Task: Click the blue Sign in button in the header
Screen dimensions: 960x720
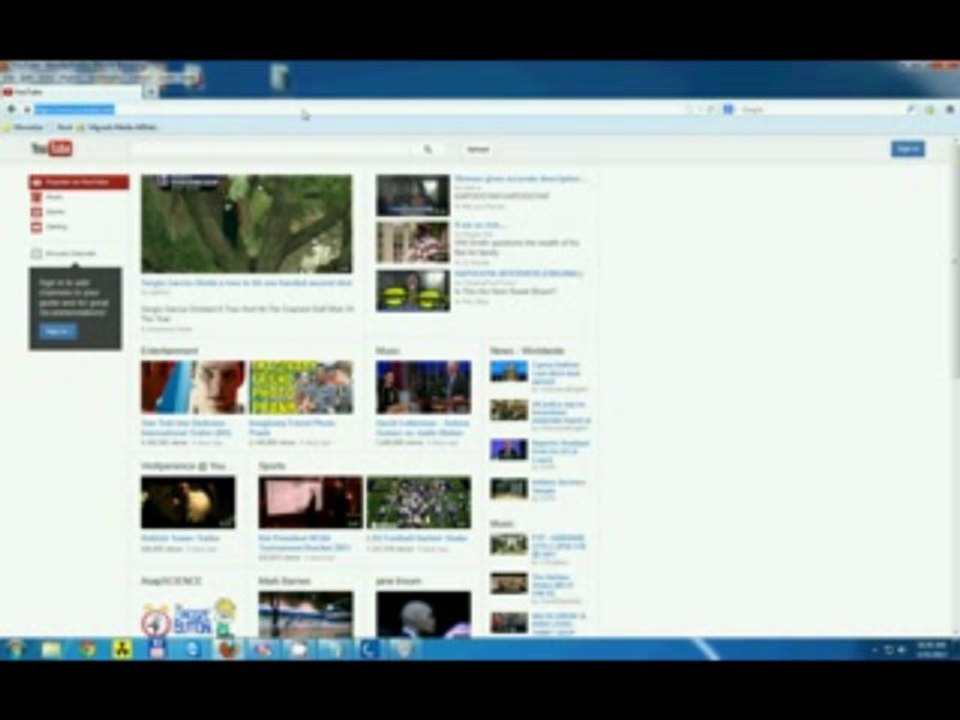Action: coord(907,149)
